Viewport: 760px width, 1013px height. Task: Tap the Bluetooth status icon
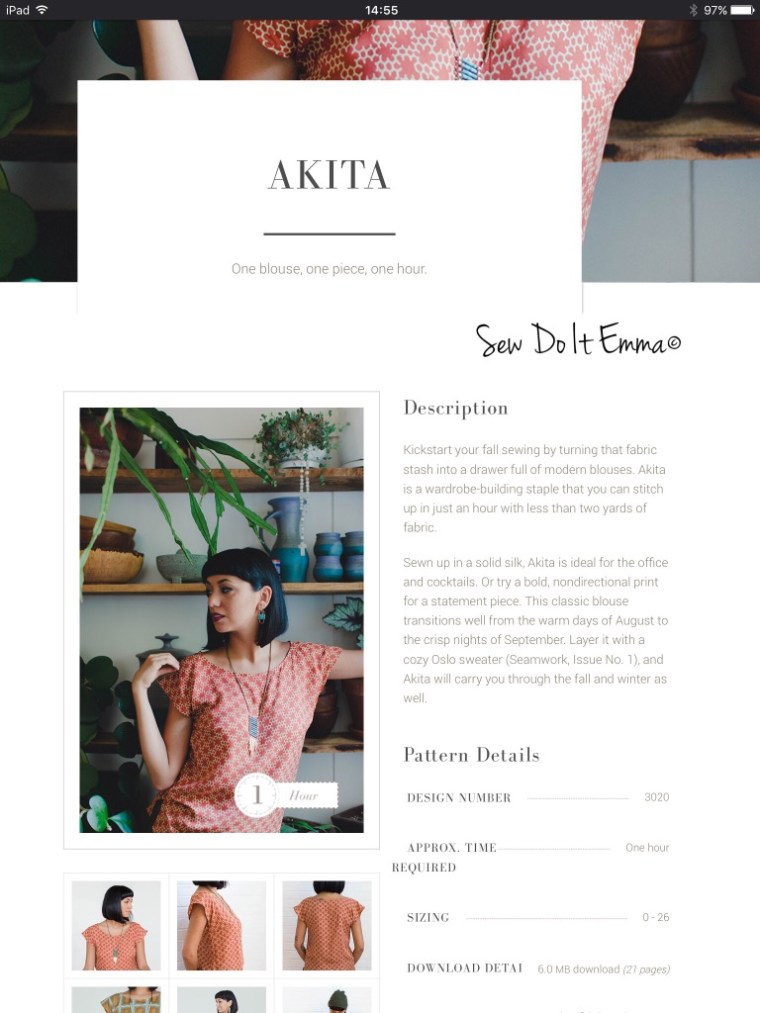coord(693,10)
